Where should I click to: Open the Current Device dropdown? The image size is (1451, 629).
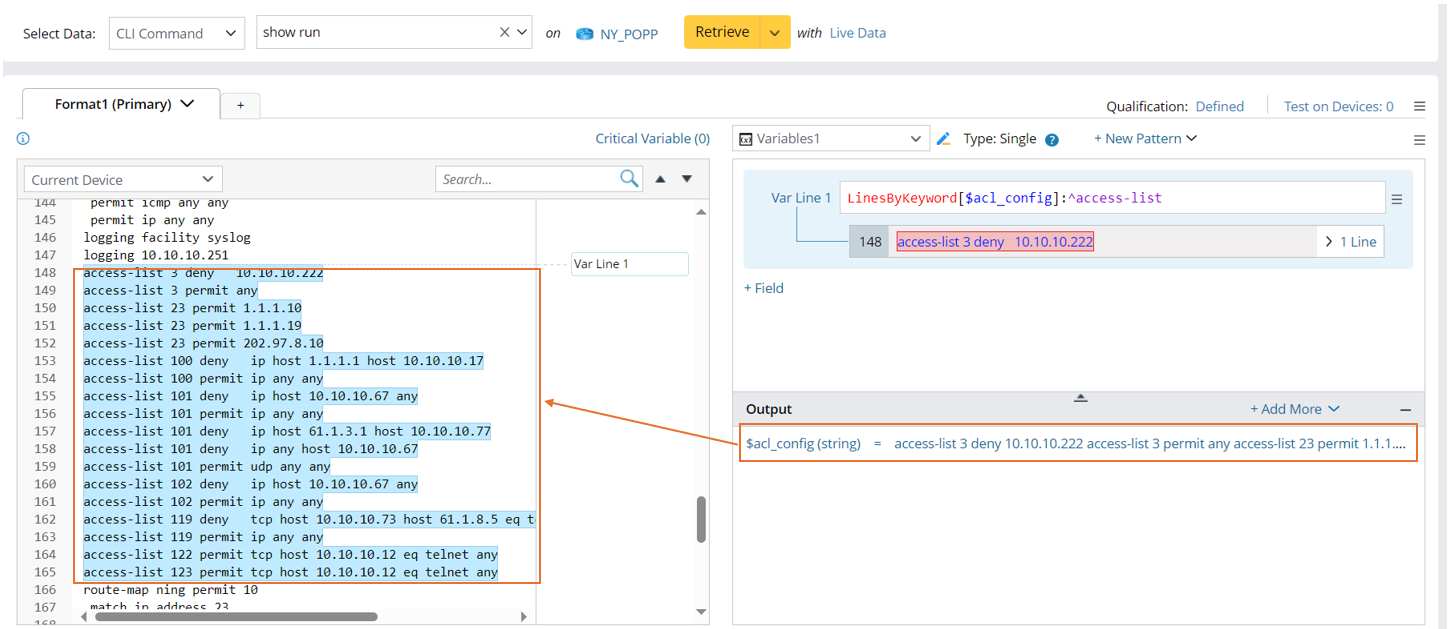[123, 180]
